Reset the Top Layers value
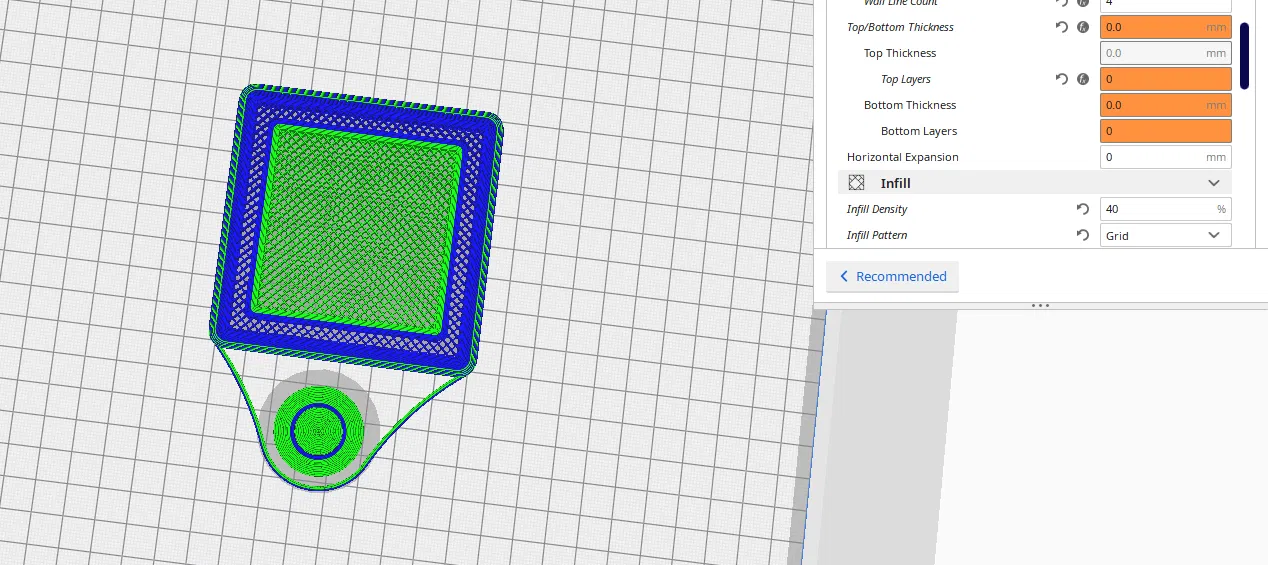Screen dimensions: 1268x565 click(x=1062, y=79)
